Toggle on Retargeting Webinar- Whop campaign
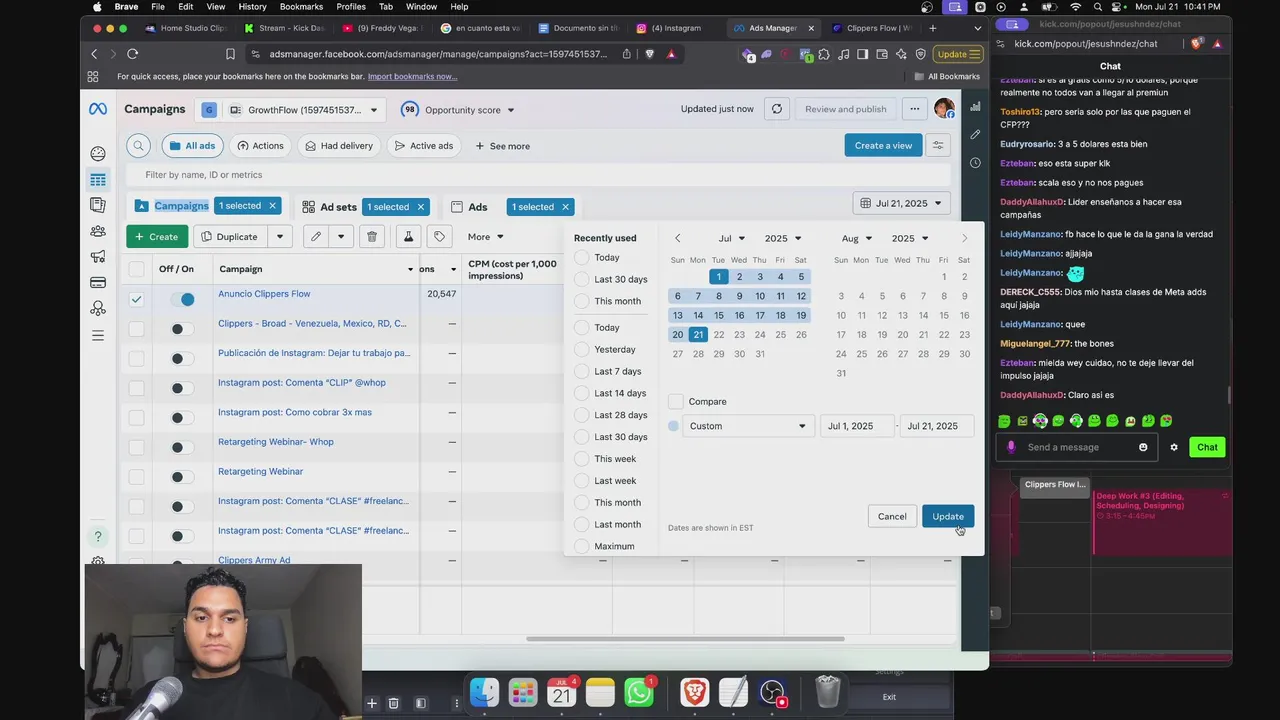This screenshot has height=720, width=1280. (x=182, y=447)
